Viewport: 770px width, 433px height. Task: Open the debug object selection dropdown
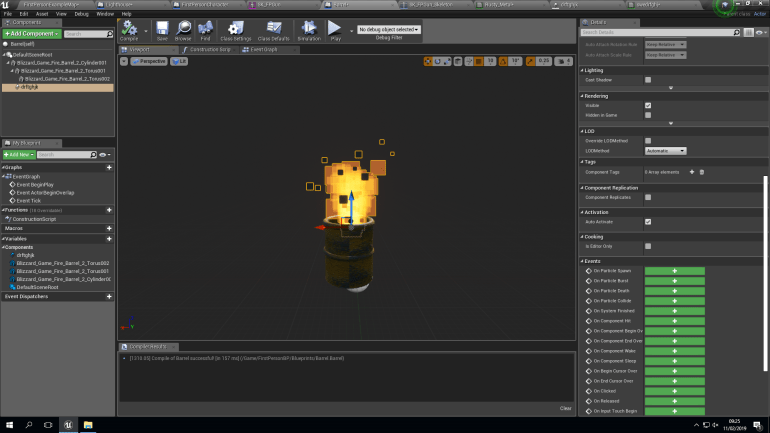point(388,30)
